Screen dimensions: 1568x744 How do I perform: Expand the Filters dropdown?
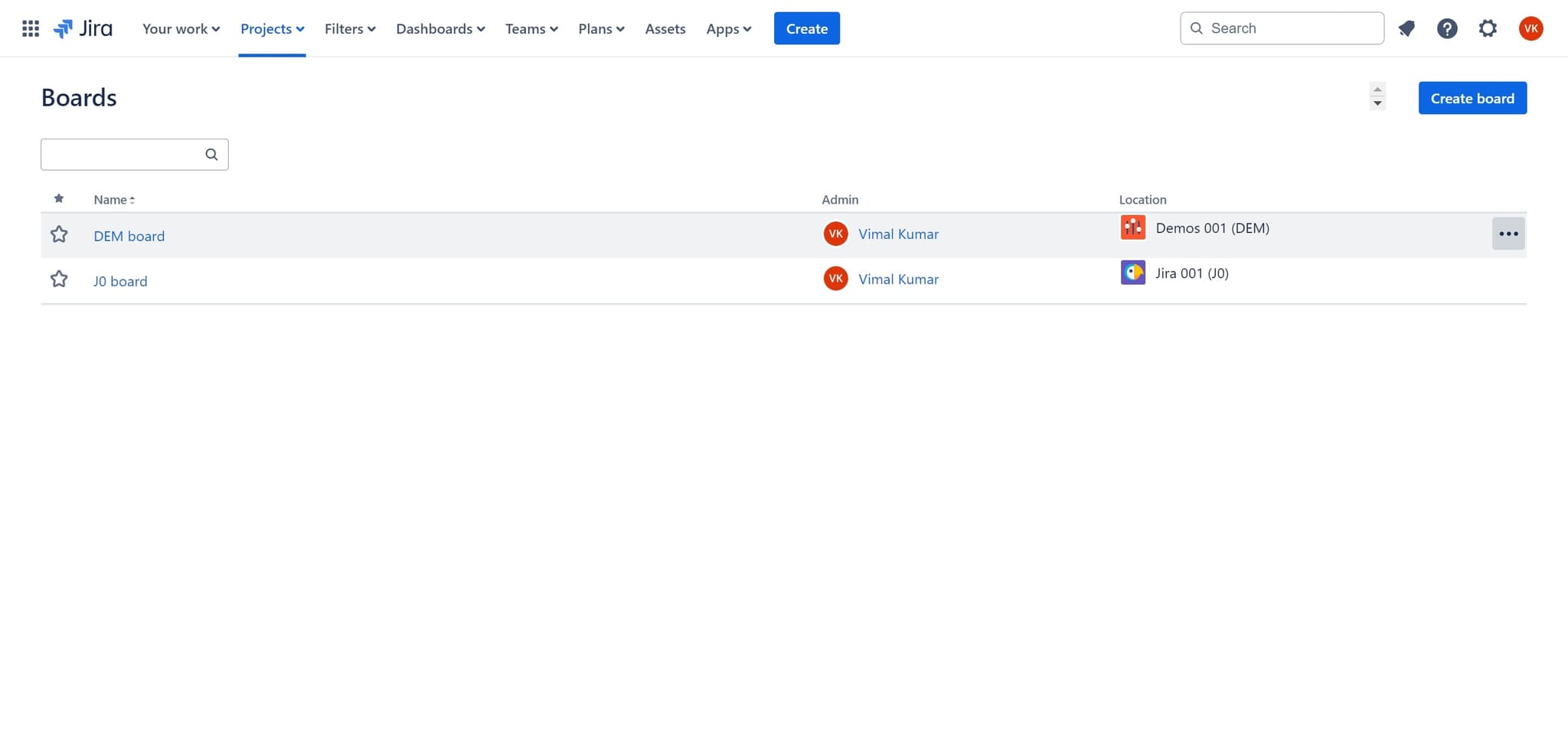[x=350, y=28]
